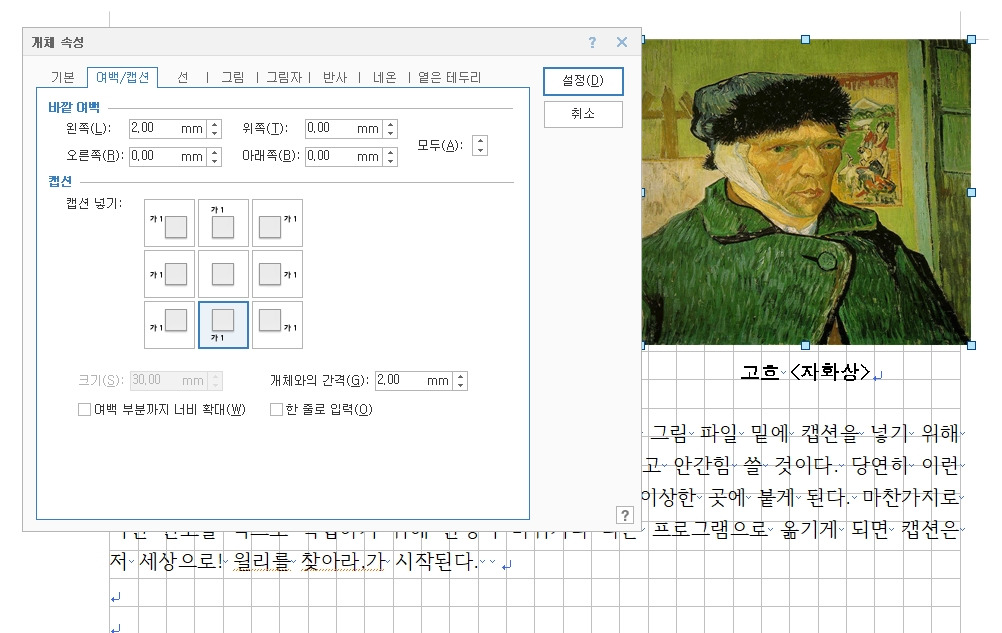
Task: Click the document text 윌리를 찾아라
Action: pos(301,561)
